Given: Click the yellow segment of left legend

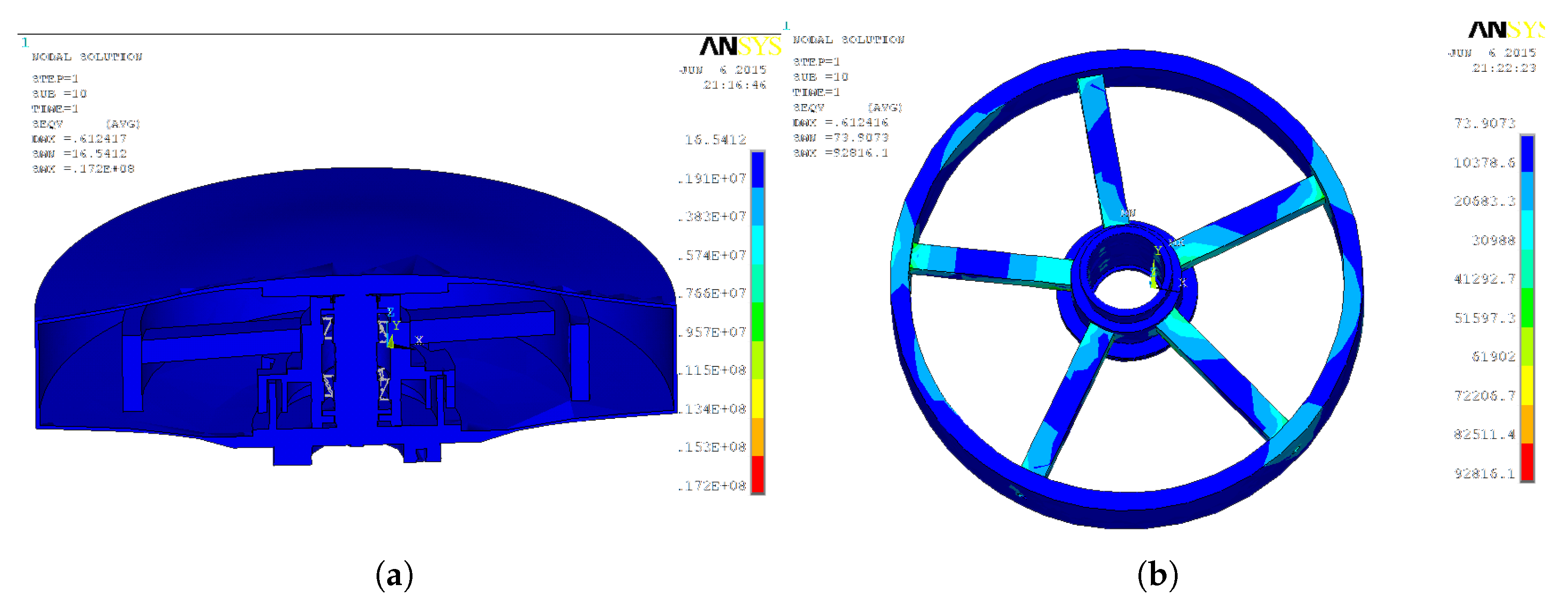Looking at the screenshot, I should coord(757,398).
